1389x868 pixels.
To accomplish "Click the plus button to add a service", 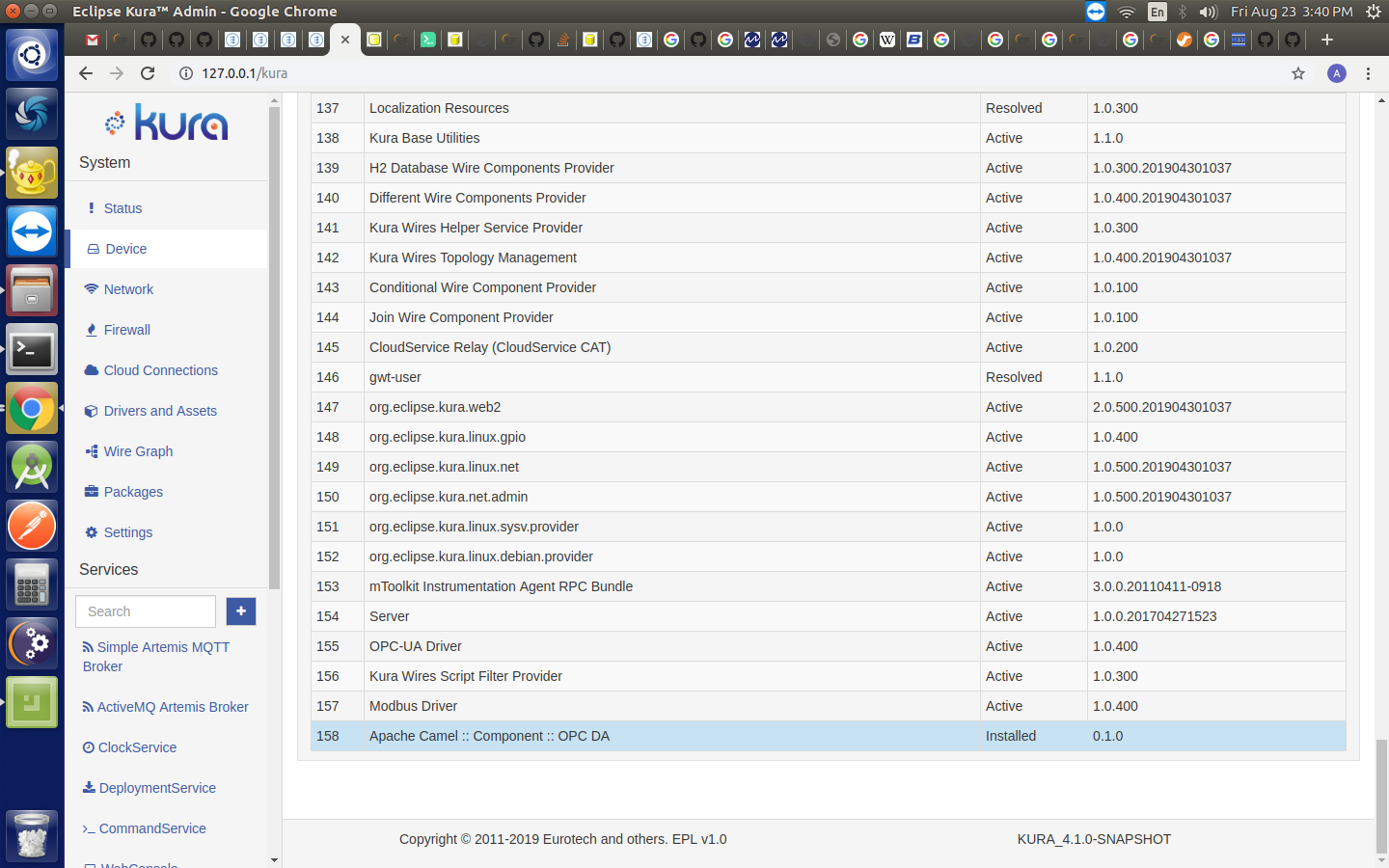I will point(241,611).
